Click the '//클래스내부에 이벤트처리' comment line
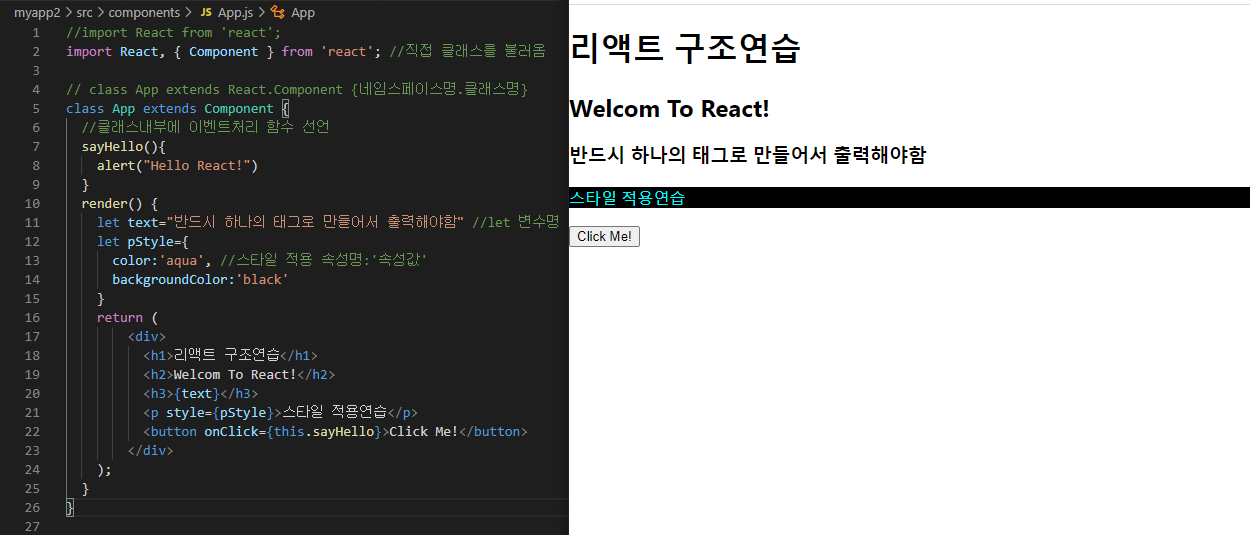1250x535 pixels. tap(205, 127)
